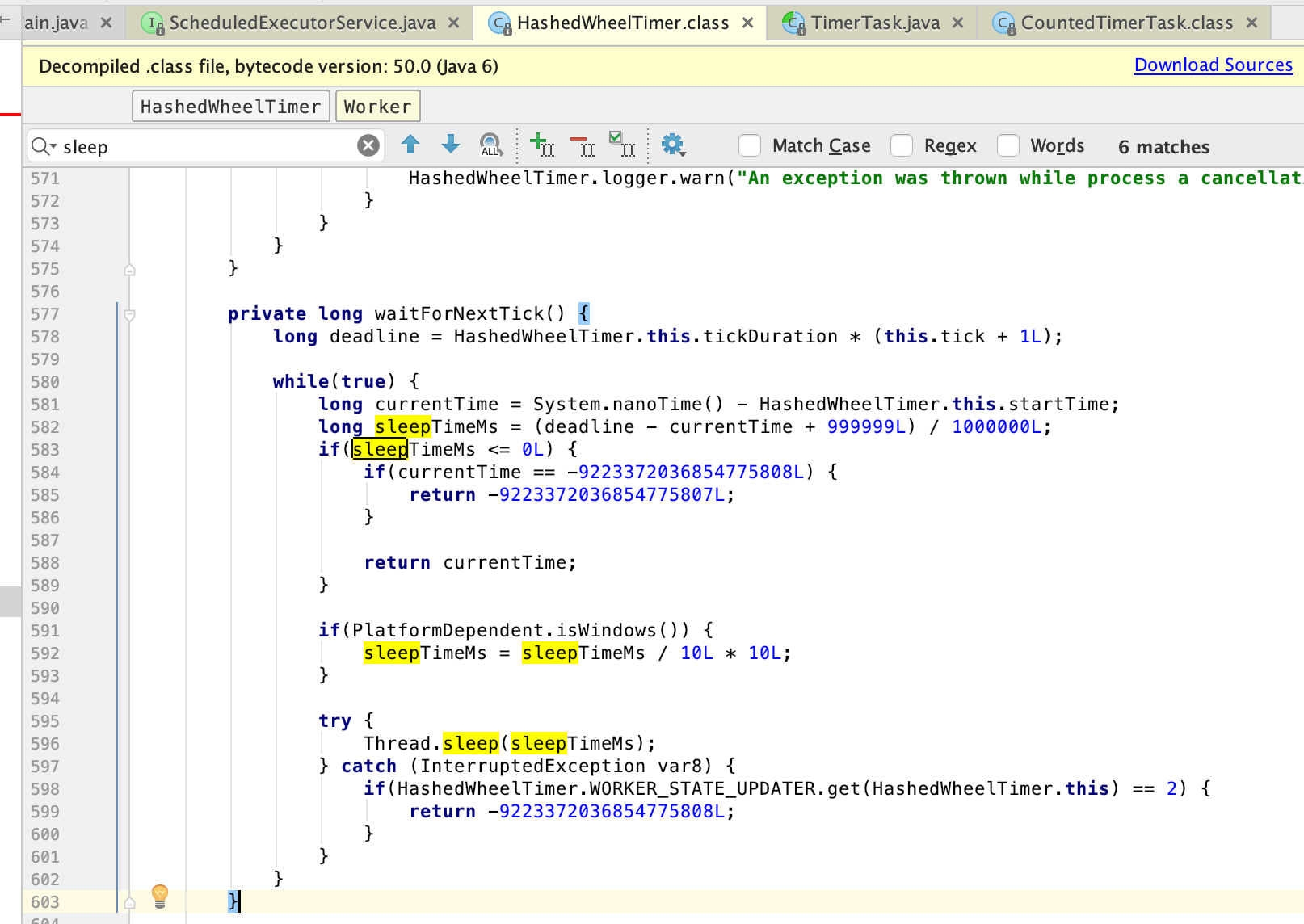Click System.nanoTime() call on line 581
Image resolution: width=1304 pixels, height=924 pixels.
629,405
